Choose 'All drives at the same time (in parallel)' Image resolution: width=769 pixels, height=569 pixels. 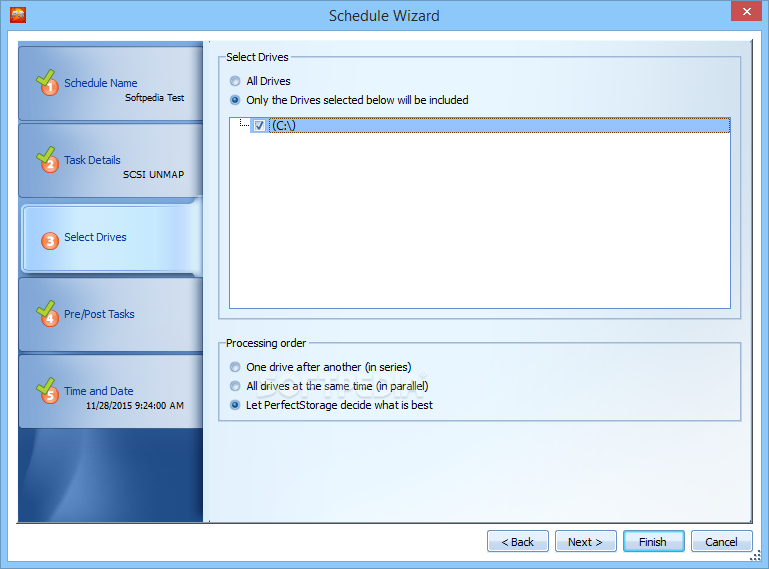235,386
